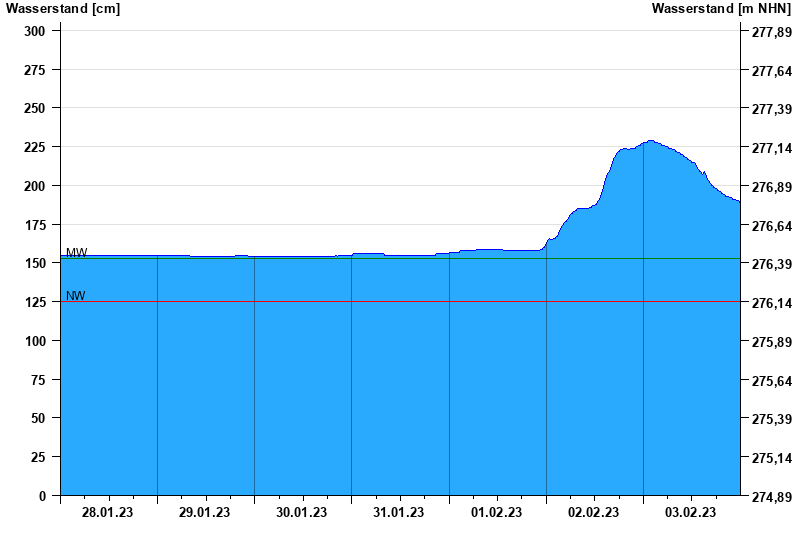Click the NW low water label

tap(76, 296)
